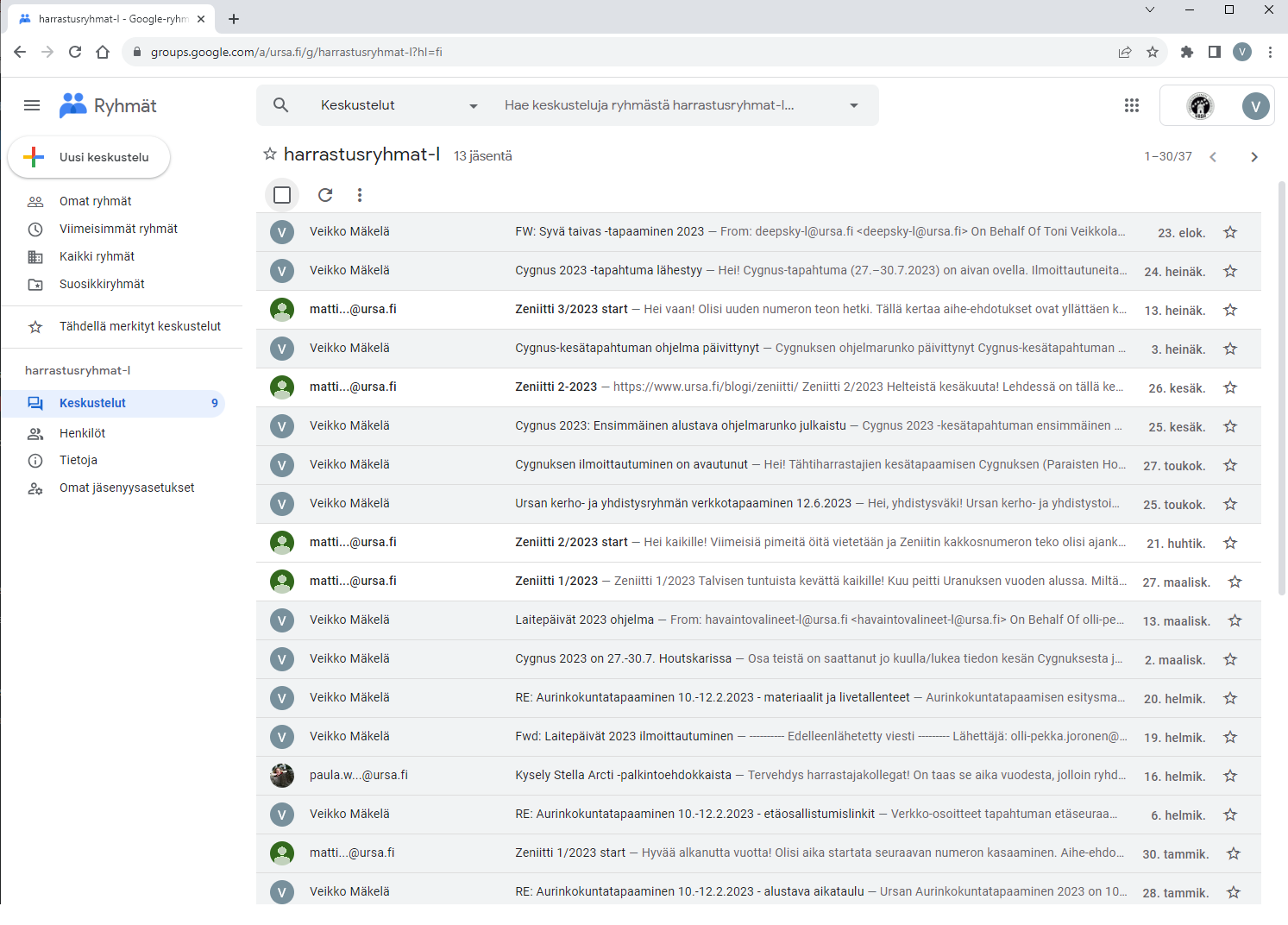This screenshot has height=925, width=1288.
Task: Star the Zeniitti 3/2023 start conversation
Action: pyautogui.click(x=1230, y=310)
